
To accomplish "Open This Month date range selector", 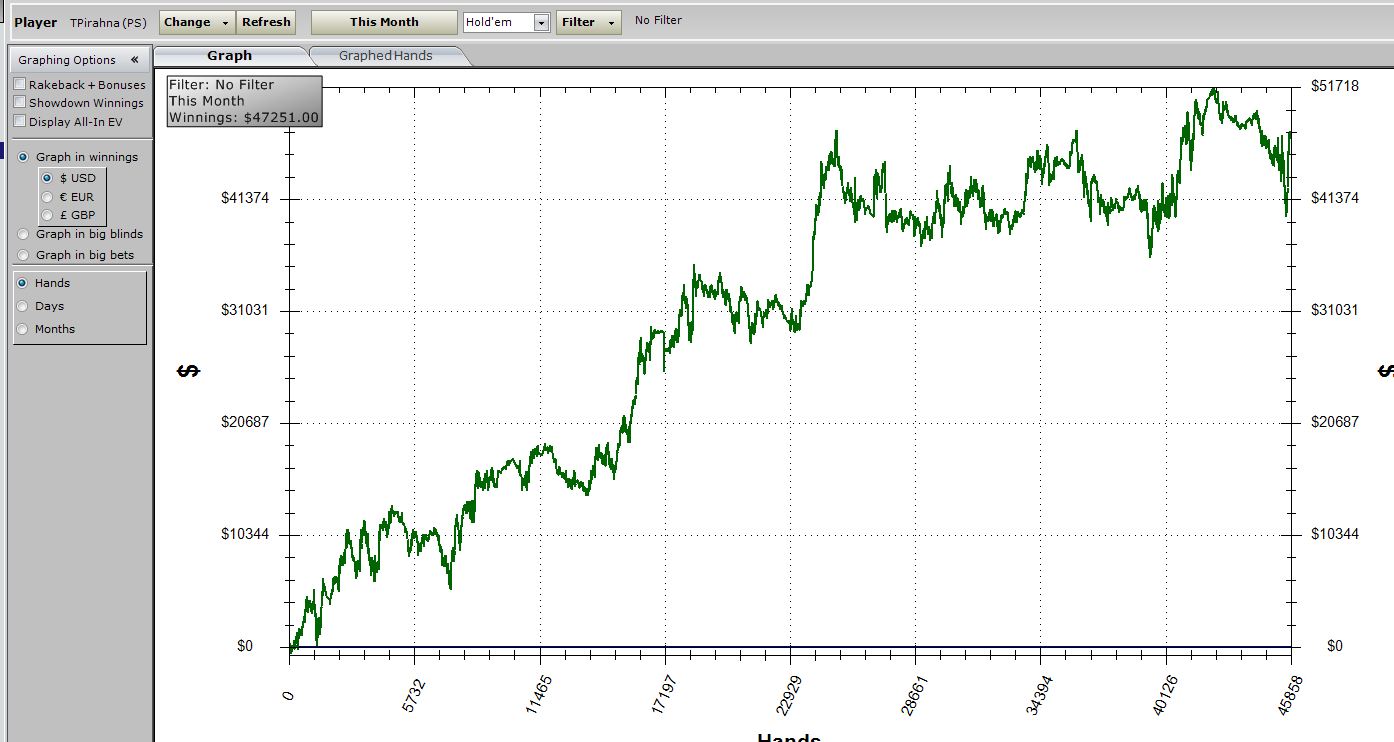I will [x=383, y=21].
